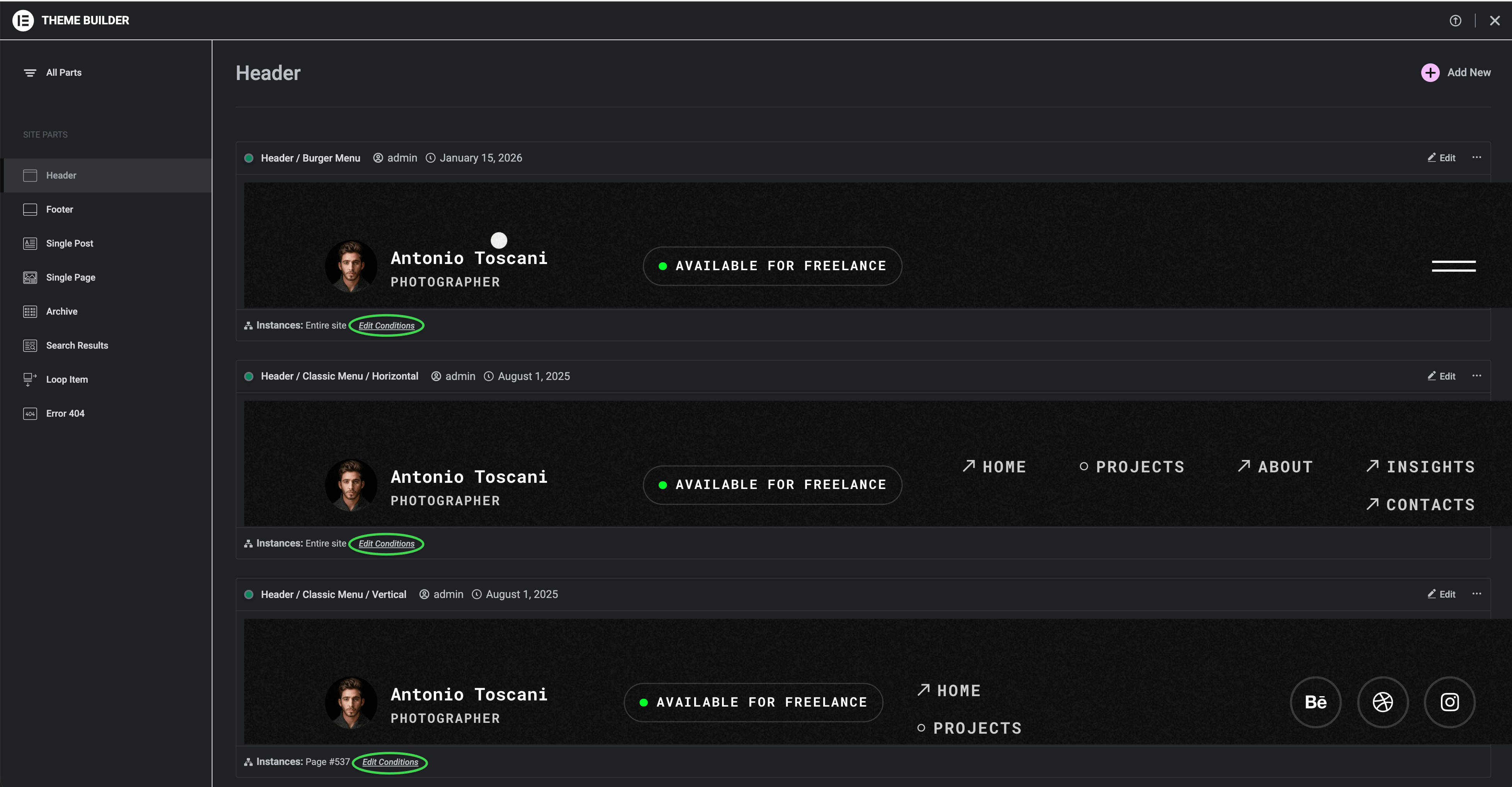Click the Elementor logo icon
The width and height of the screenshot is (1512, 787).
23,20
